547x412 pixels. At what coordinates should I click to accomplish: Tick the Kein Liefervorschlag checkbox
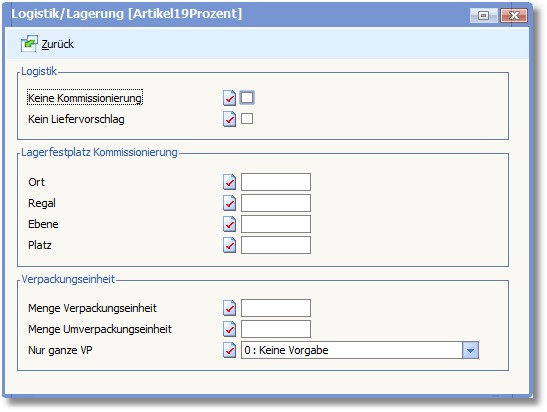(x=247, y=119)
